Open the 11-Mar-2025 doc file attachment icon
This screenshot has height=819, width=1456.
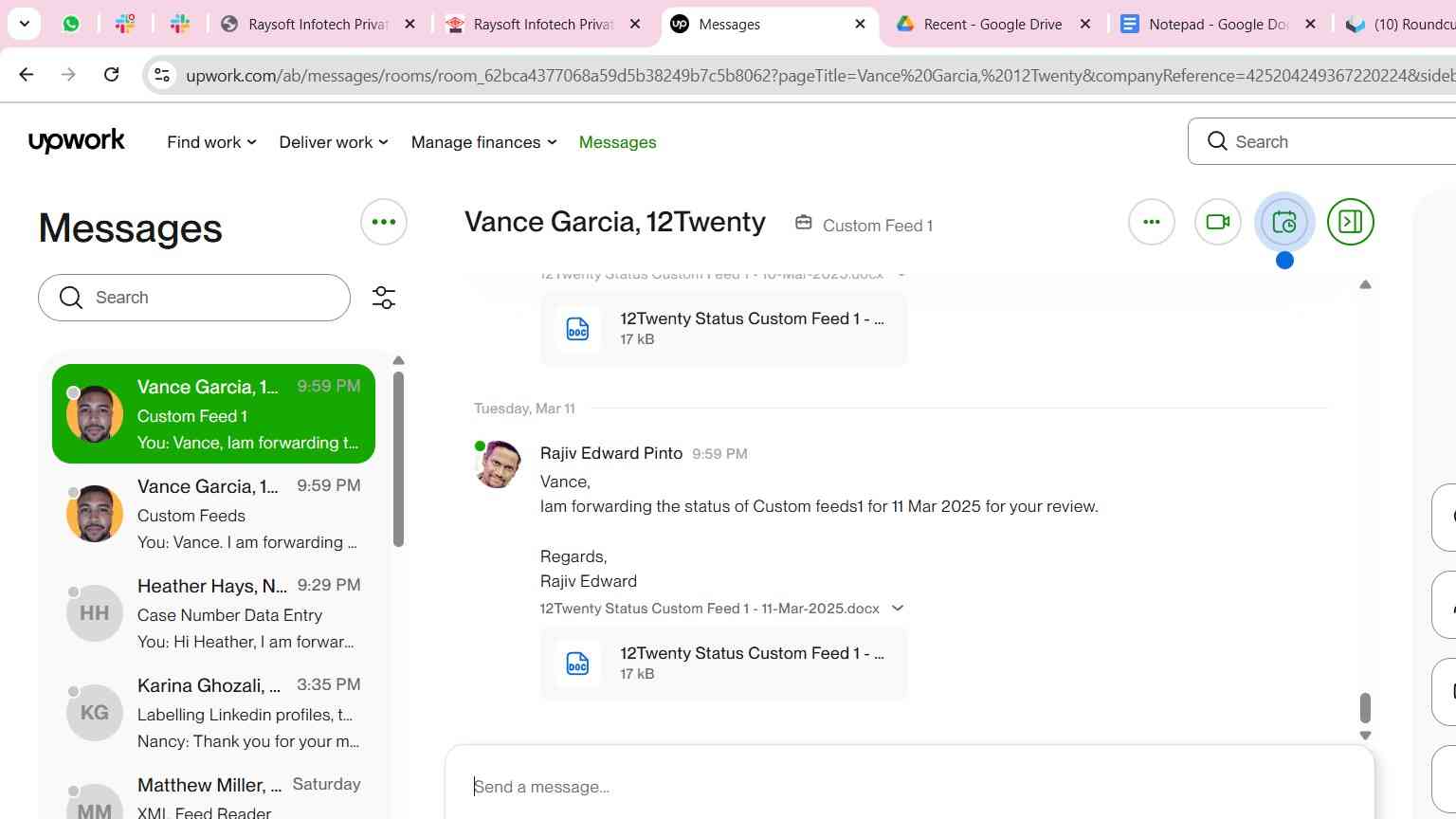pos(578,664)
